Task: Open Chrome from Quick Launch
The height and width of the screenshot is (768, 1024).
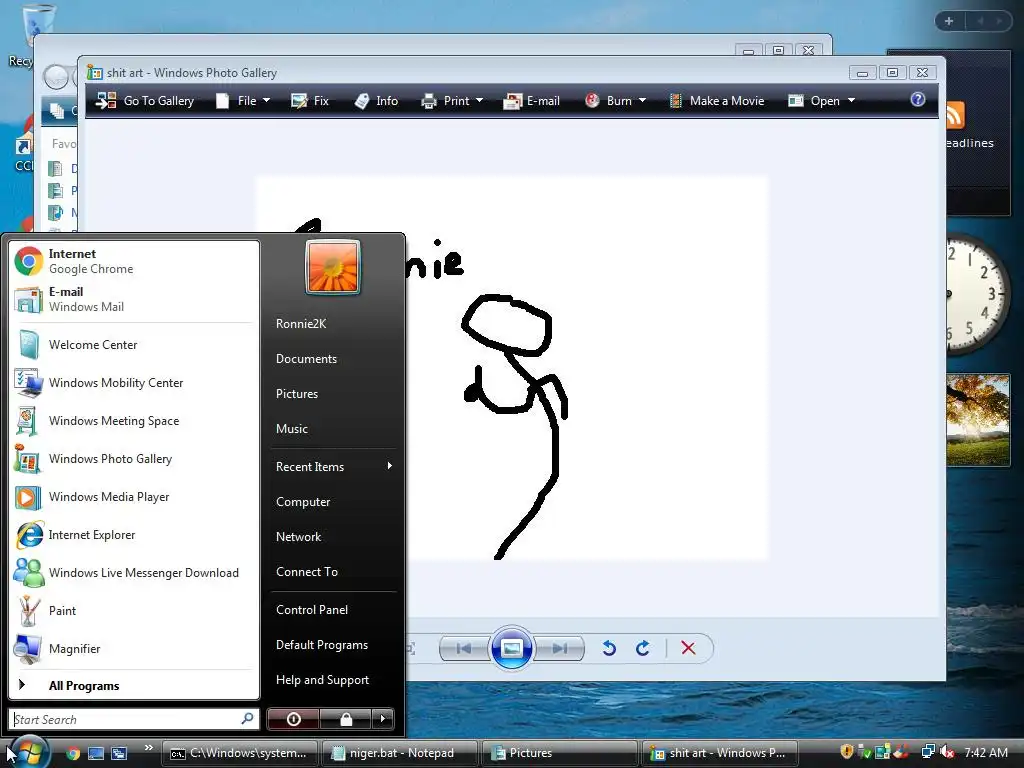Action: tap(73, 753)
